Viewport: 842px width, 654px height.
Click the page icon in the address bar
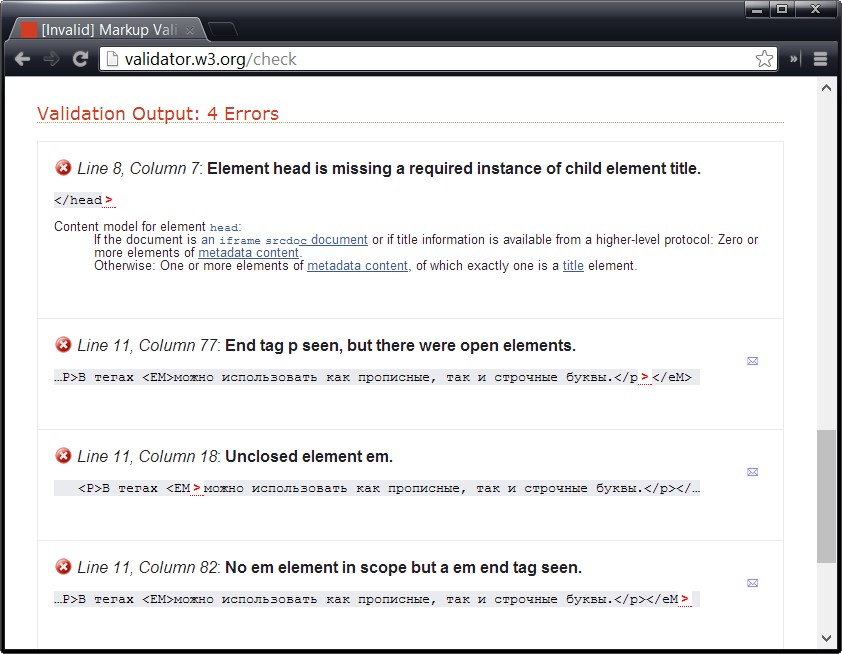[x=112, y=59]
